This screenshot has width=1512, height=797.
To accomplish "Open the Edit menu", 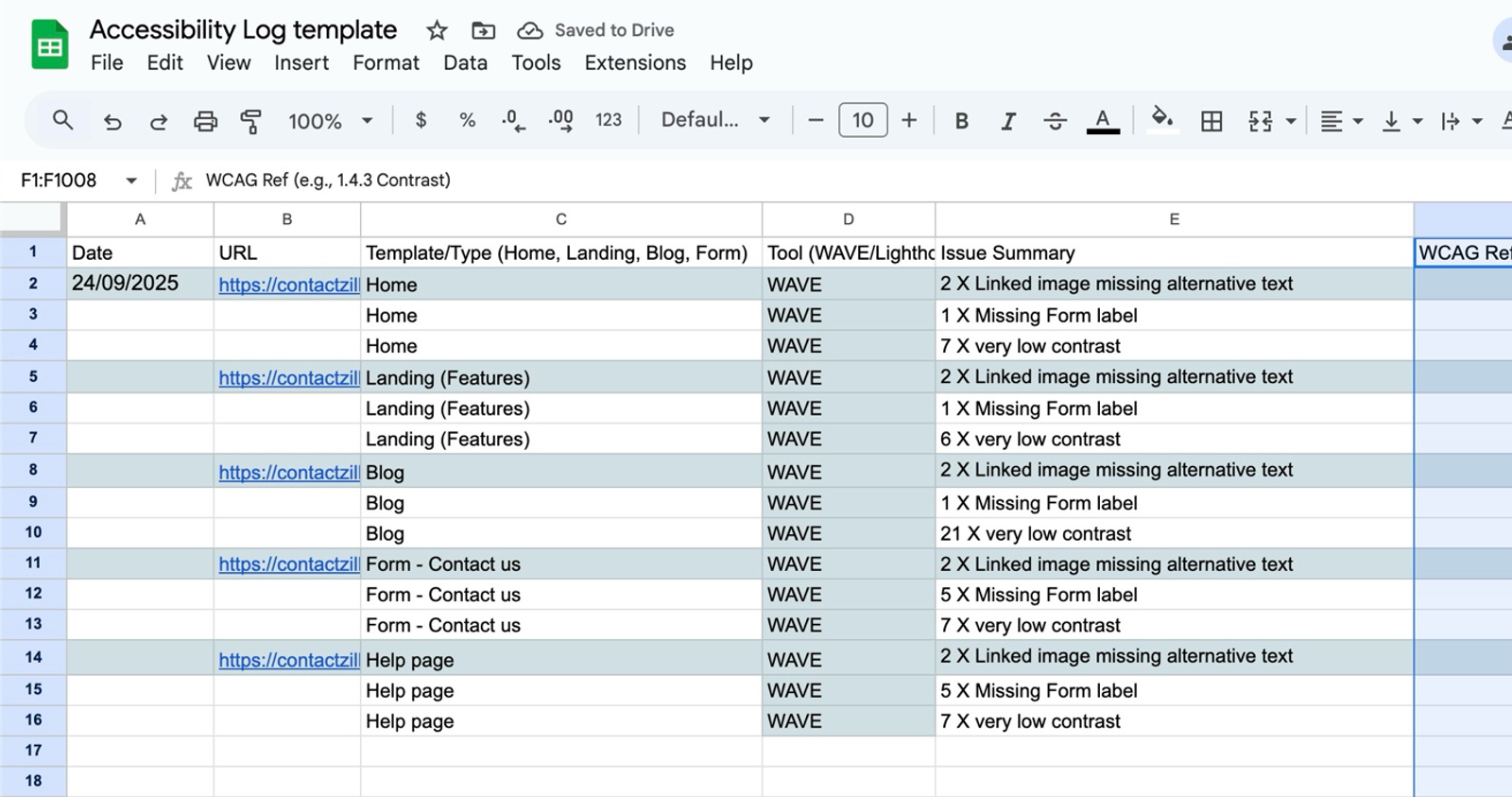I will pyautogui.click(x=164, y=62).
